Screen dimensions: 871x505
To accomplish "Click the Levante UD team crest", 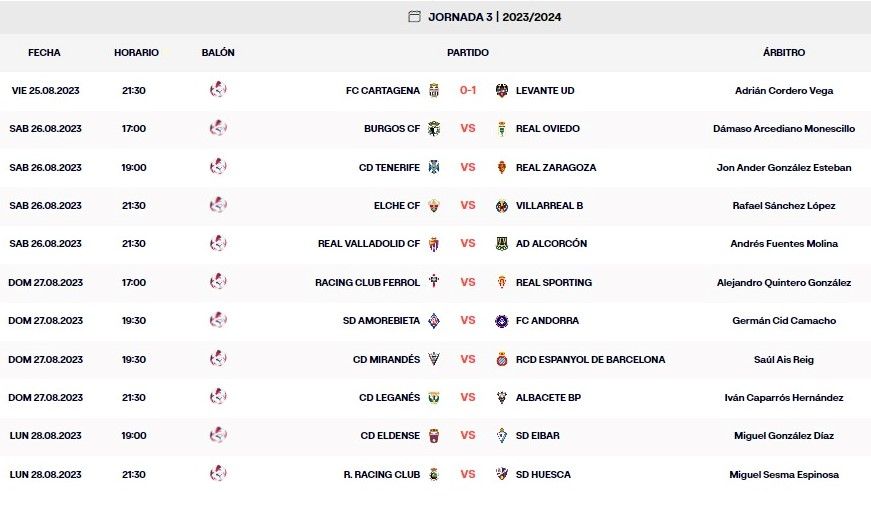I will coord(502,90).
